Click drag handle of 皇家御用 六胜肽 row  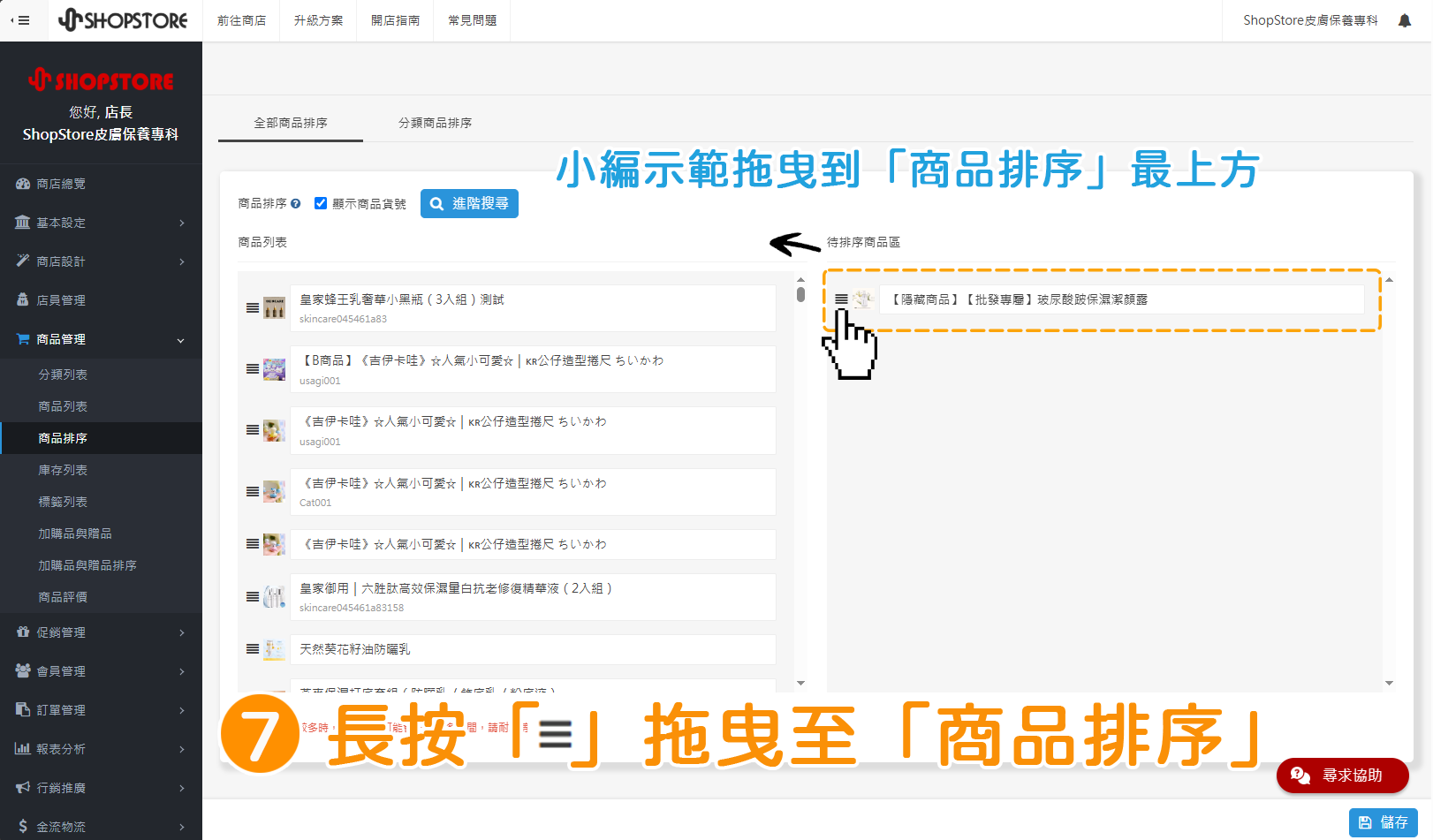253,597
